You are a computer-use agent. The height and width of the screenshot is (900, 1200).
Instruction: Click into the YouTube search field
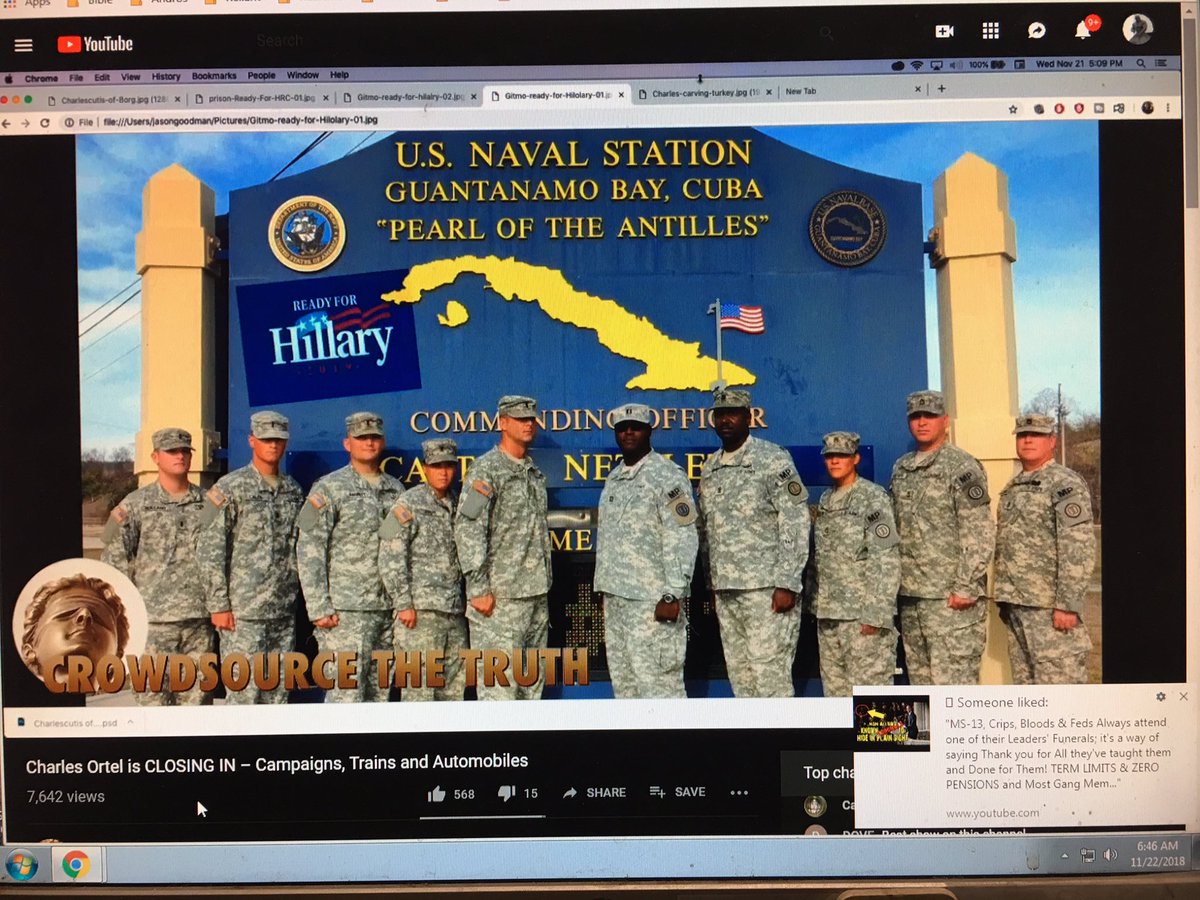pyautogui.click(x=500, y=41)
